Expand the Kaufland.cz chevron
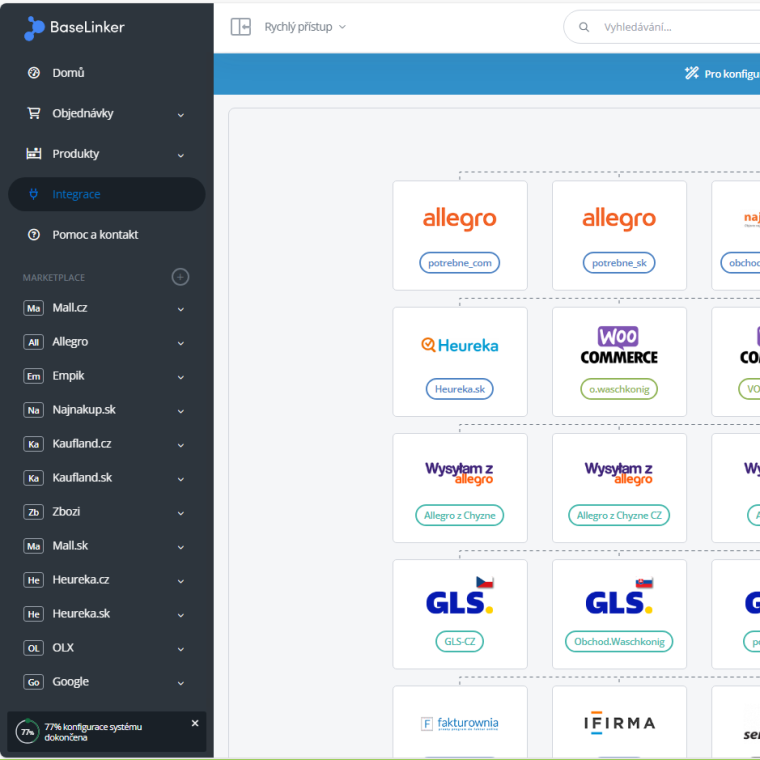Image resolution: width=760 pixels, height=760 pixels. pos(181,445)
